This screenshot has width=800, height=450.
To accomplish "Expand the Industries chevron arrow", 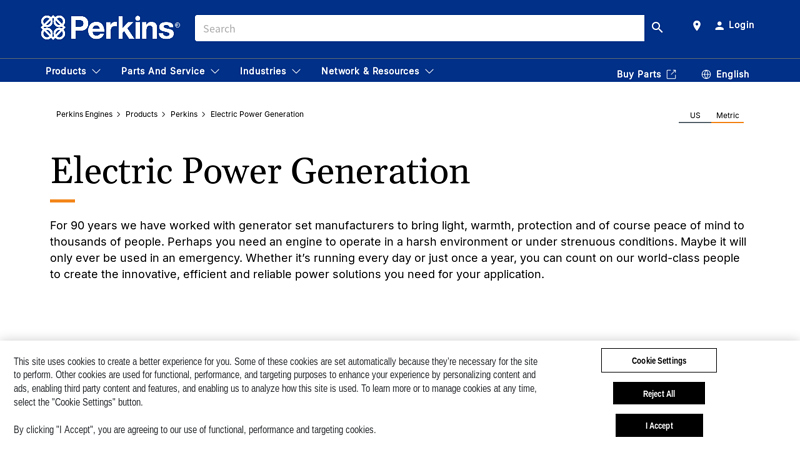I will click(x=296, y=71).
